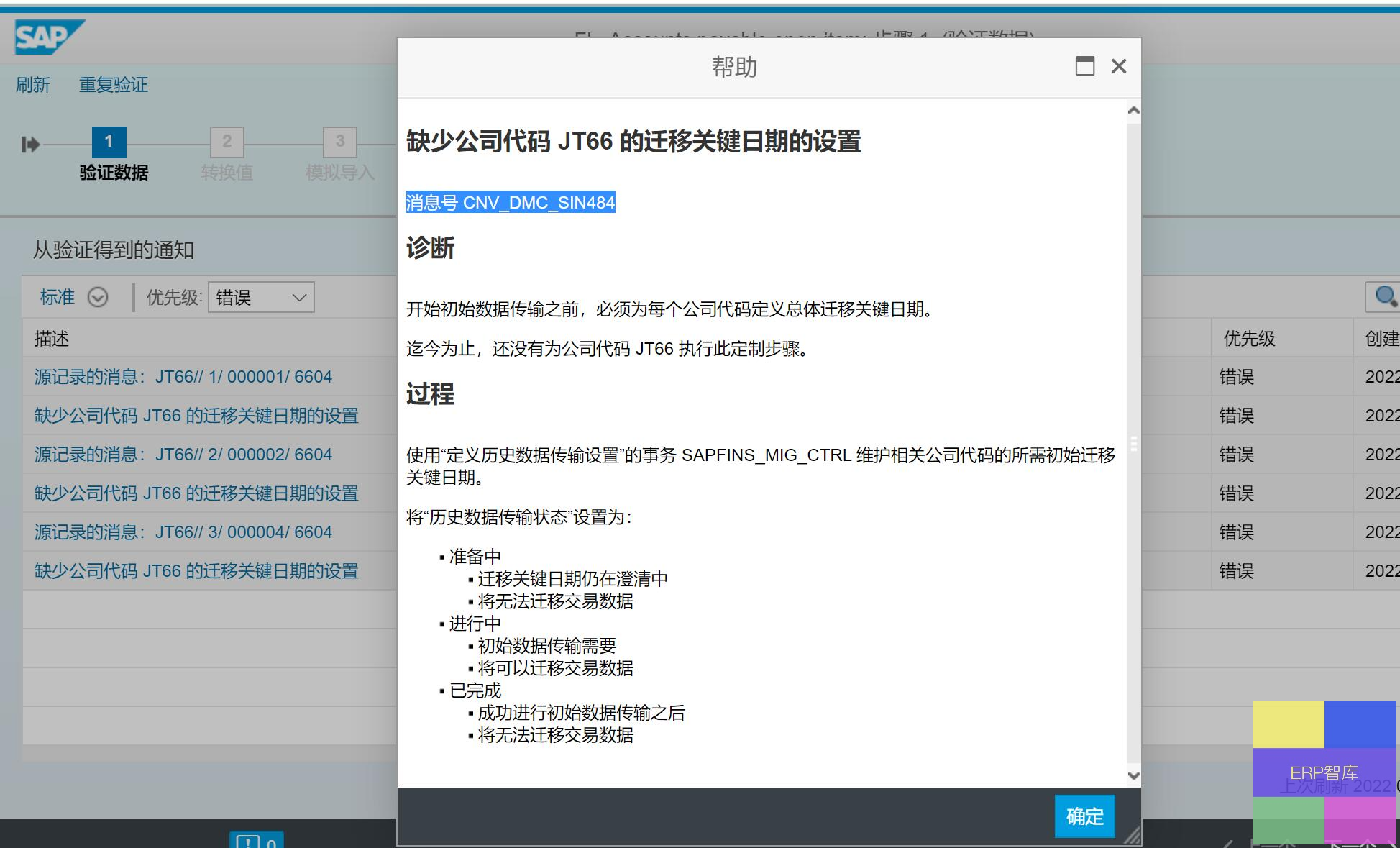Viewport: 1400px width, 848px height.
Task: Click the help heading 缺少公司代码 JT66 的迁移关键日期的设置
Action: point(633,141)
